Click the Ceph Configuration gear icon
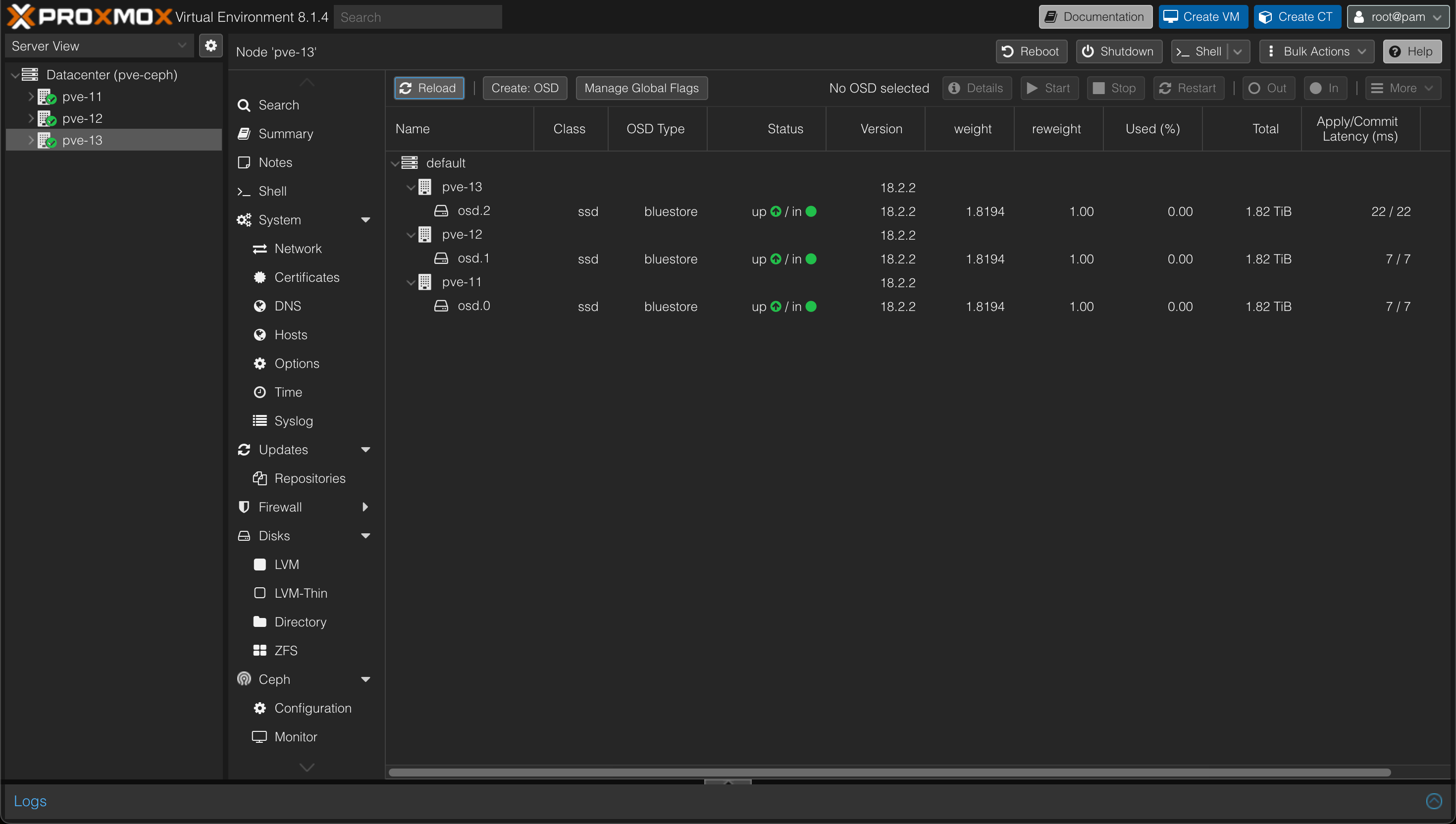Image resolution: width=1456 pixels, height=824 pixels. click(260, 708)
